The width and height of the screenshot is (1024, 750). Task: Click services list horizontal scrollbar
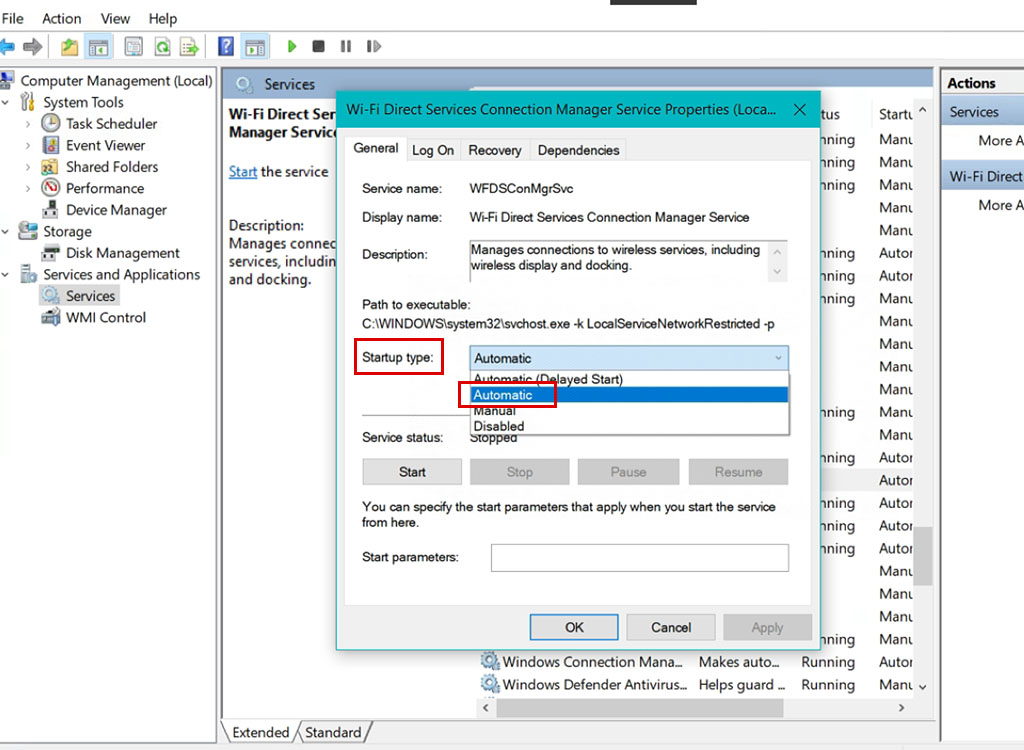tap(639, 708)
